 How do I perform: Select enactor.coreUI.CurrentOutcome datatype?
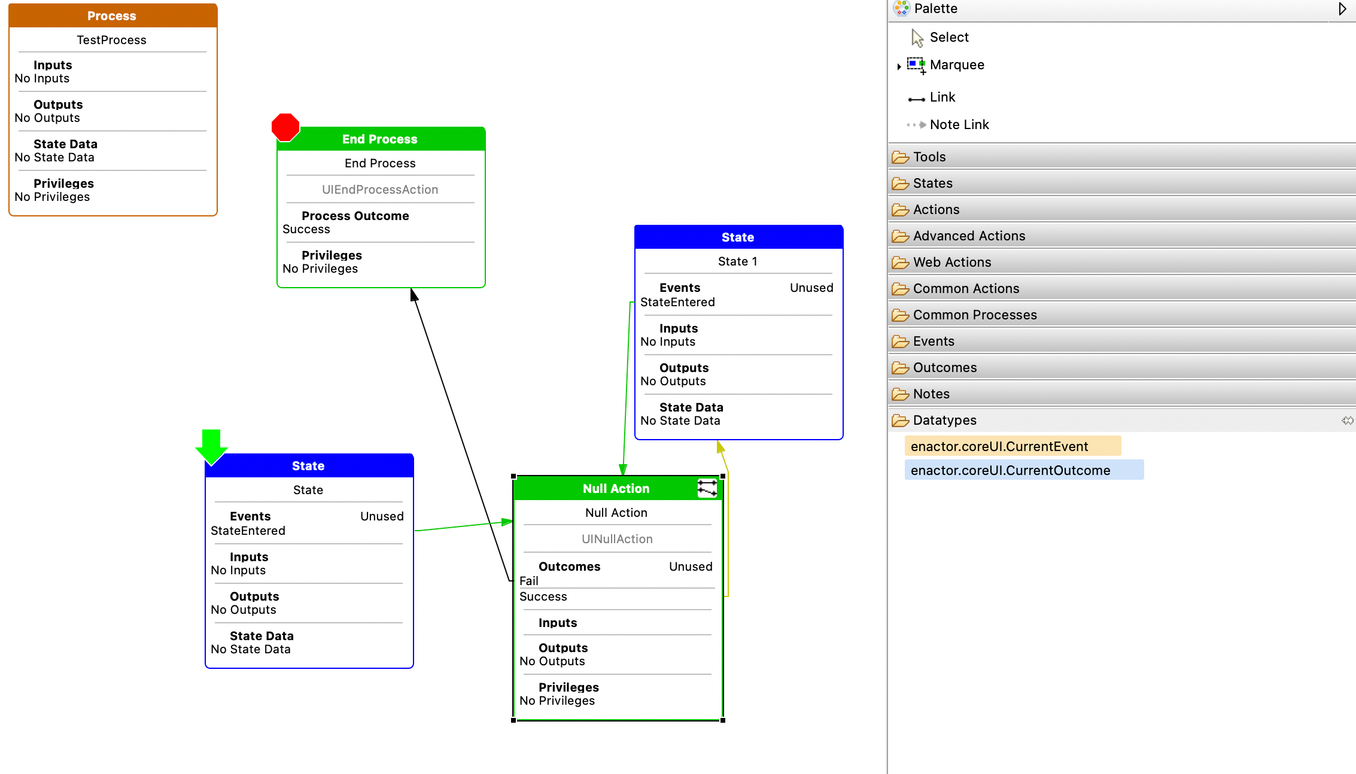(1024, 470)
